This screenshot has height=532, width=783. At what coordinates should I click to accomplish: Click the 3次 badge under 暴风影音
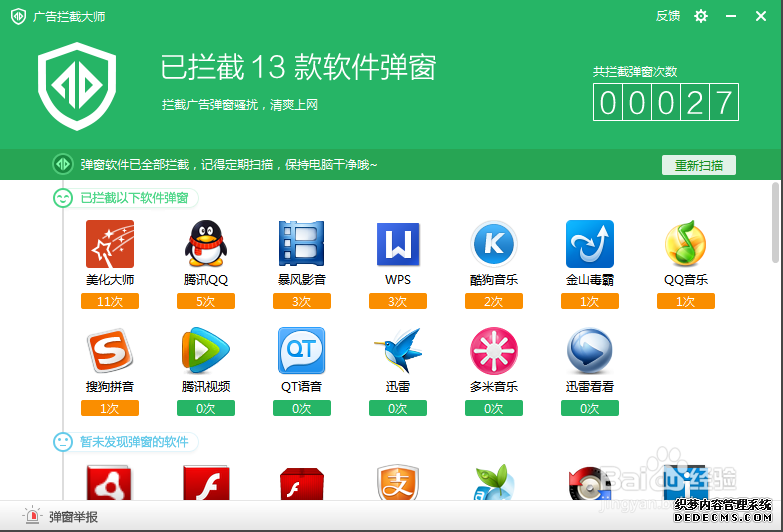tap(302, 301)
